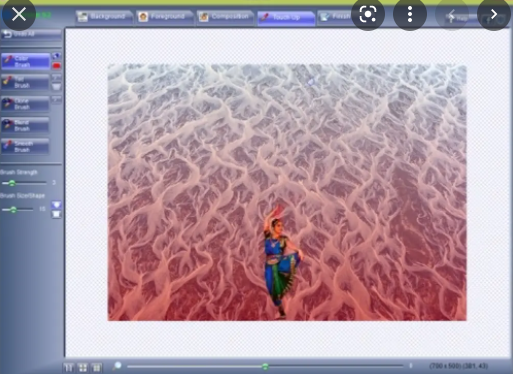Click the eyedropper icon beside Color Brush

tap(56, 56)
